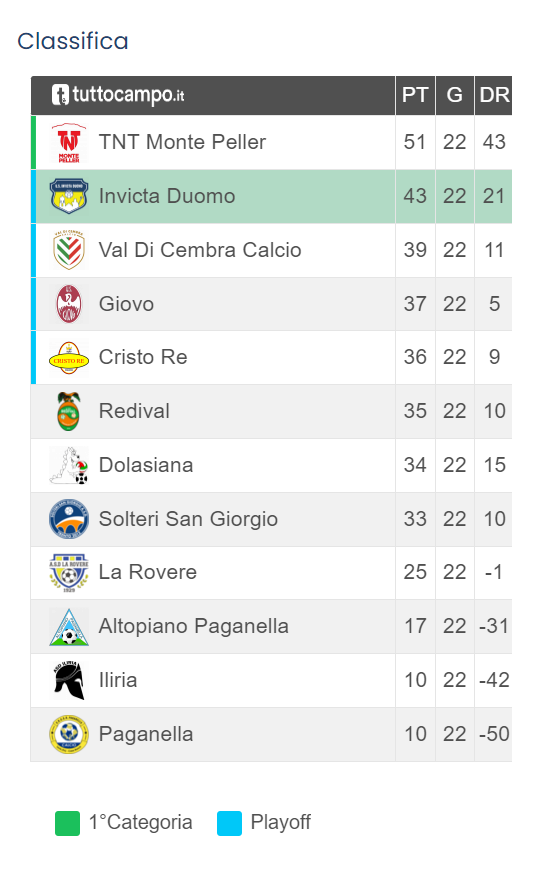The width and height of the screenshot is (537, 875).
Task: Click the DR column header
Action: point(494,95)
